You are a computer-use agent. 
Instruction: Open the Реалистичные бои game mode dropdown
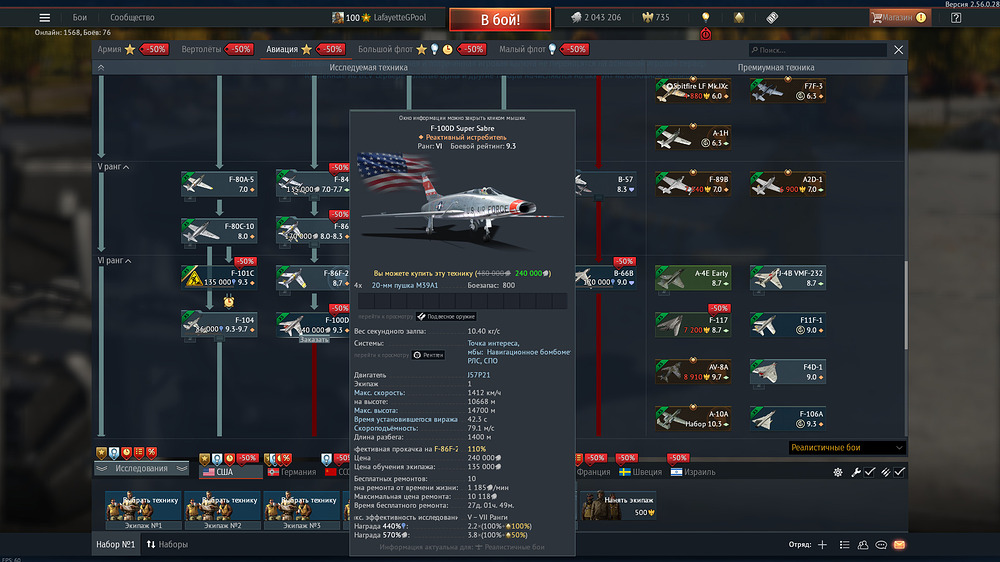point(847,448)
